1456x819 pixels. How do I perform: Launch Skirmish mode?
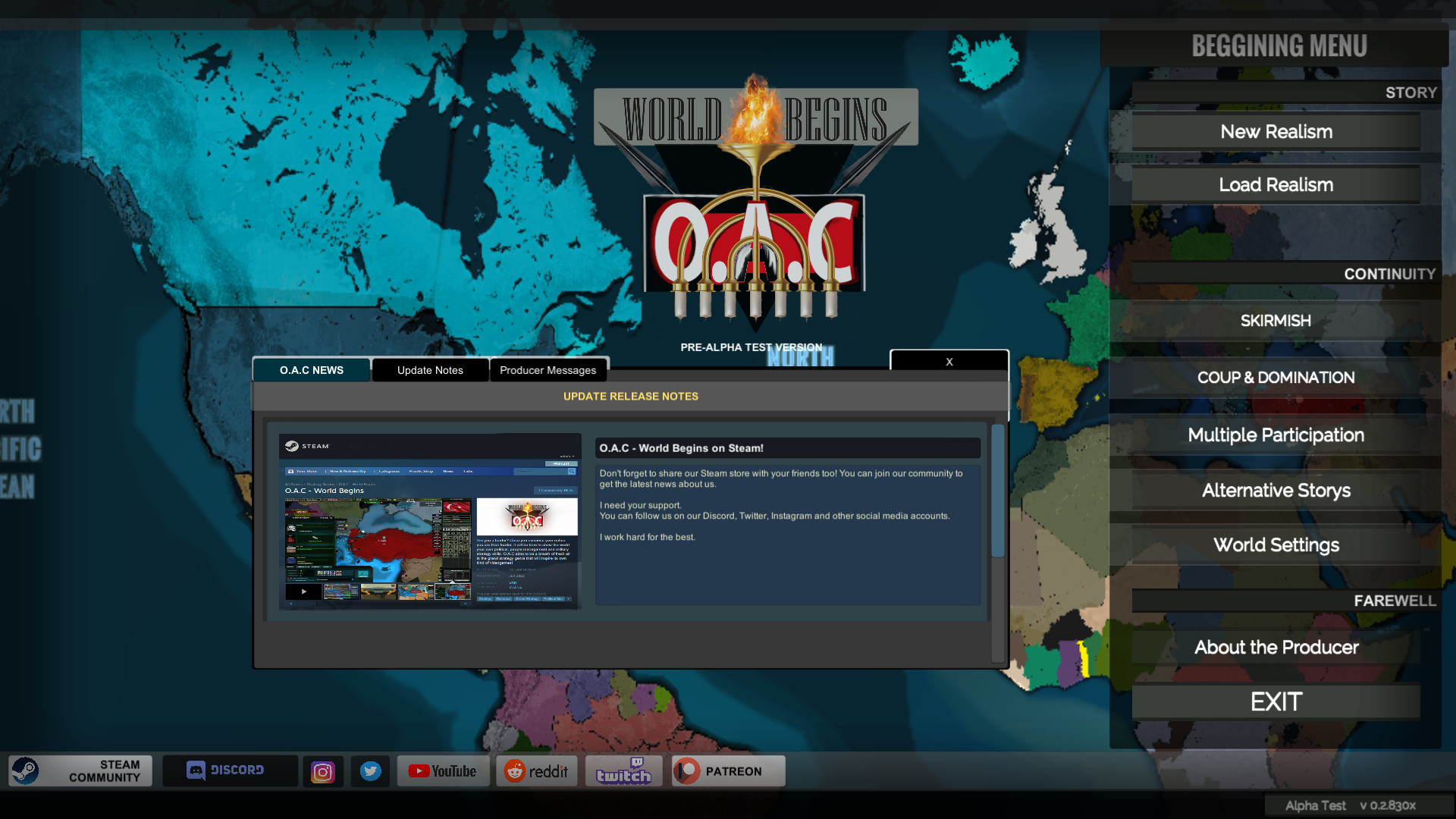pyautogui.click(x=1276, y=320)
